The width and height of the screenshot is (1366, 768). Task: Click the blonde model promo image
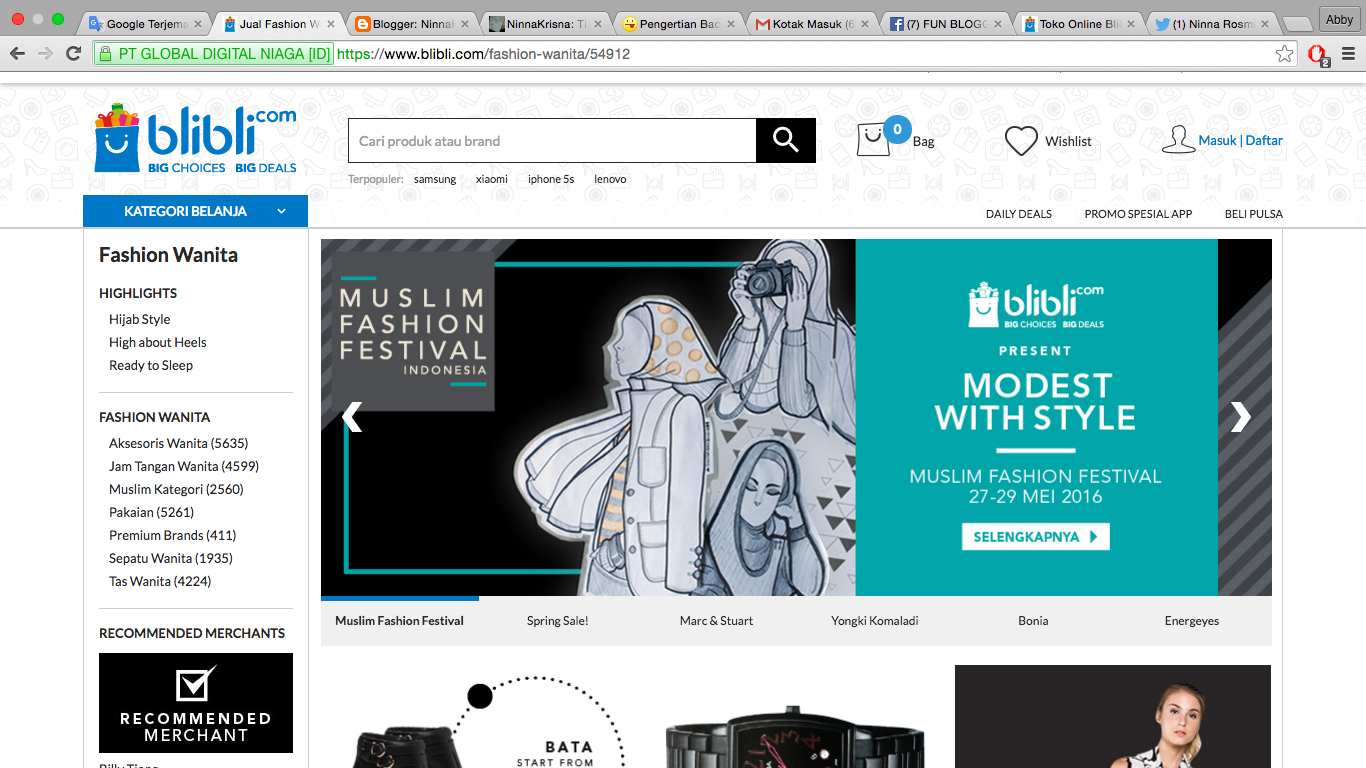(x=1113, y=716)
